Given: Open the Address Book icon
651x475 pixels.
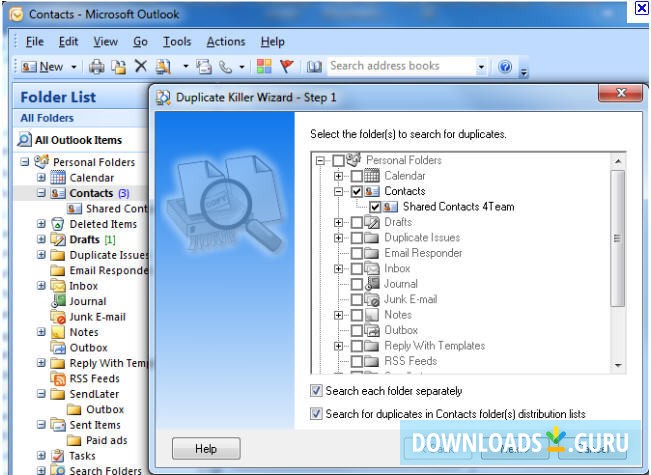Looking at the screenshot, I should [x=314, y=67].
